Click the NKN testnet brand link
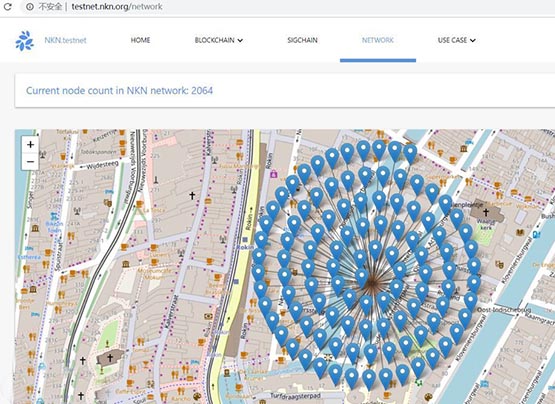Viewport: 555px width, 404px height. [x=65, y=40]
